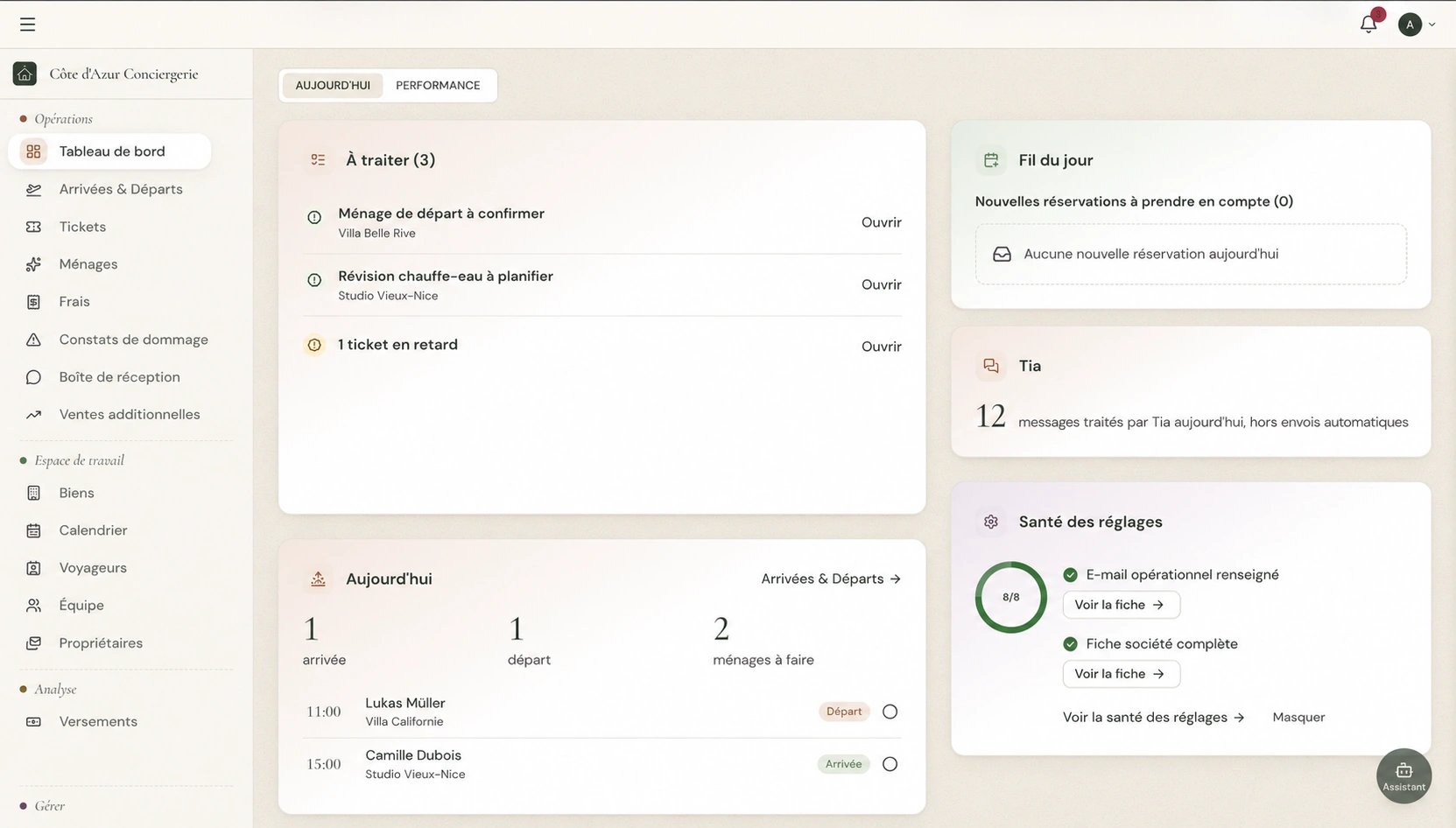Click the Côte d'Azur Conciergerie home logo

pos(25,74)
